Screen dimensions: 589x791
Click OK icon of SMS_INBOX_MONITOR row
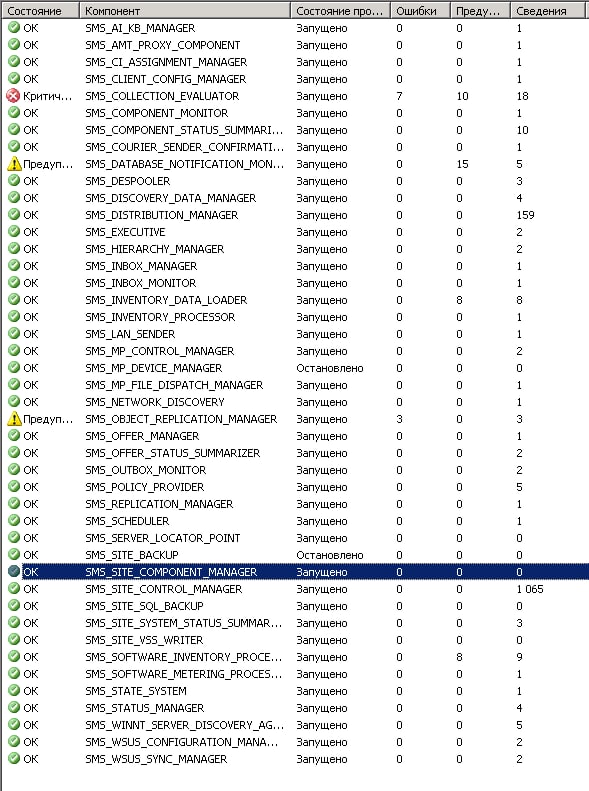click(x=14, y=282)
